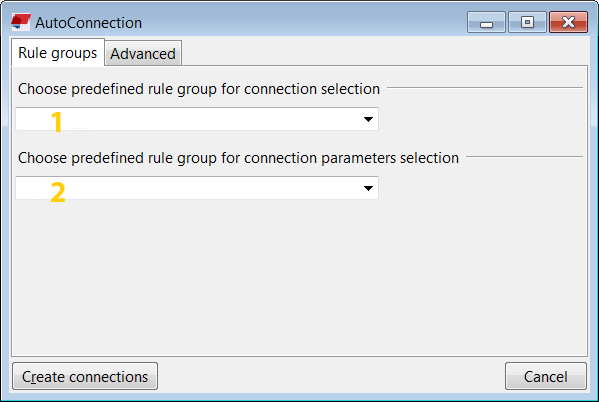Select the Rule groups tab
The height and width of the screenshot is (402, 599).
coord(58,52)
